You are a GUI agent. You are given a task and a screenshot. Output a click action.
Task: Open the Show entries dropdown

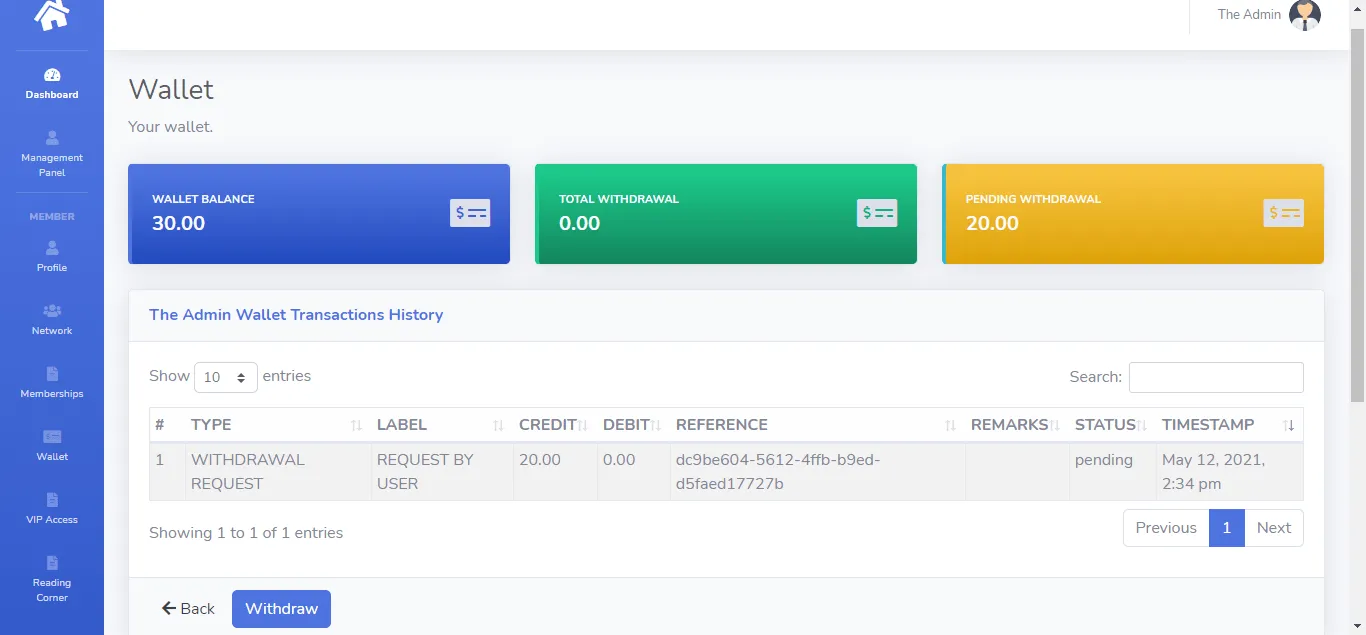point(225,377)
